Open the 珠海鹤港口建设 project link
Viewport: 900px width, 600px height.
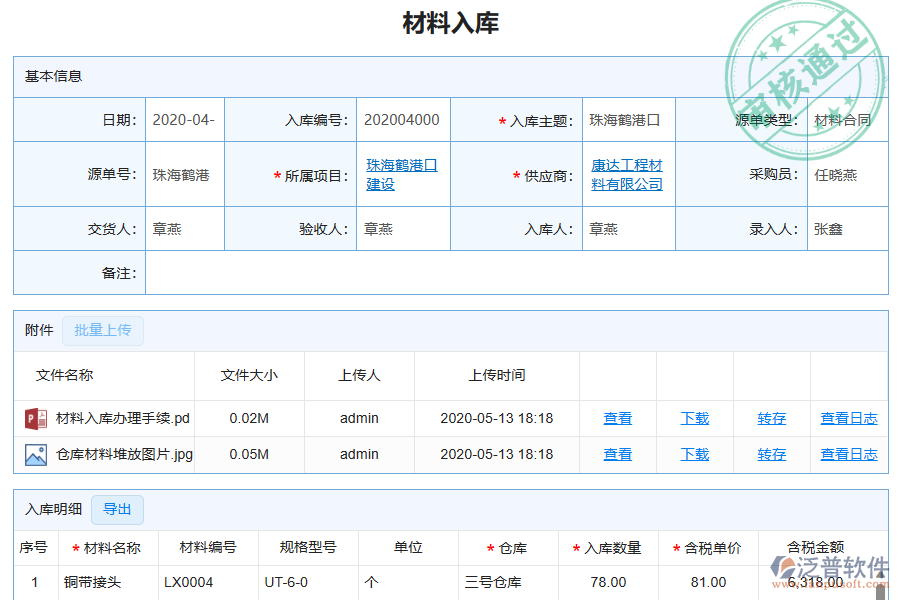pos(400,173)
